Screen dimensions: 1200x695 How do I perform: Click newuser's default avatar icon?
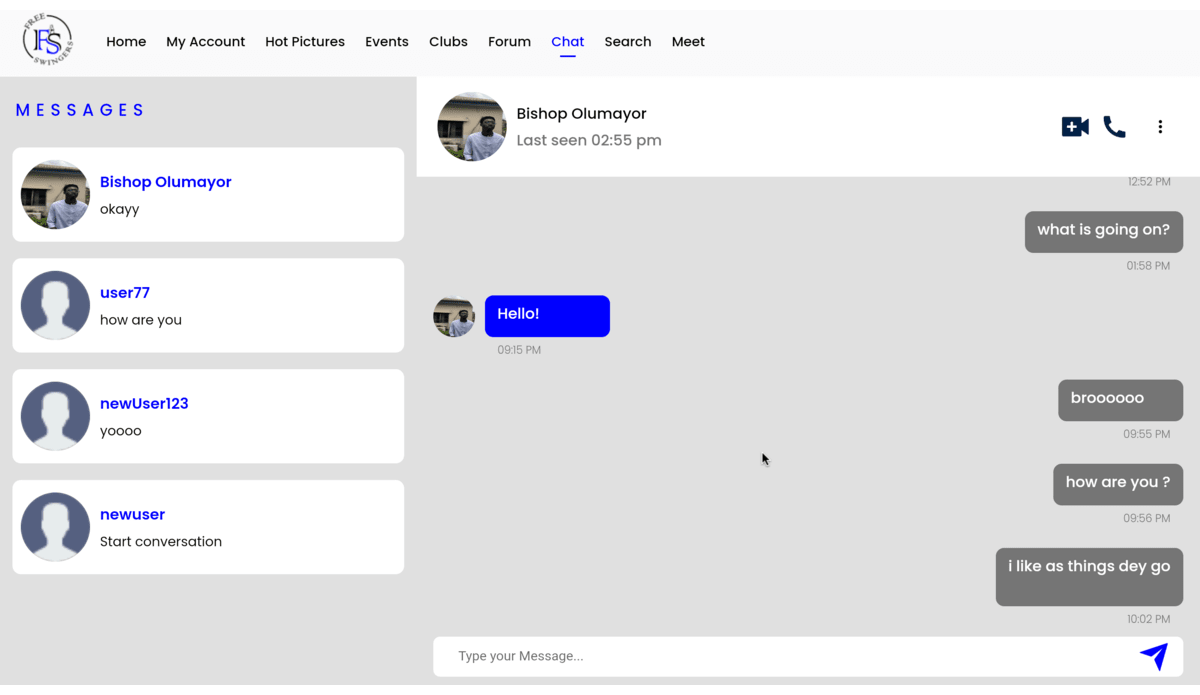tap(55, 527)
